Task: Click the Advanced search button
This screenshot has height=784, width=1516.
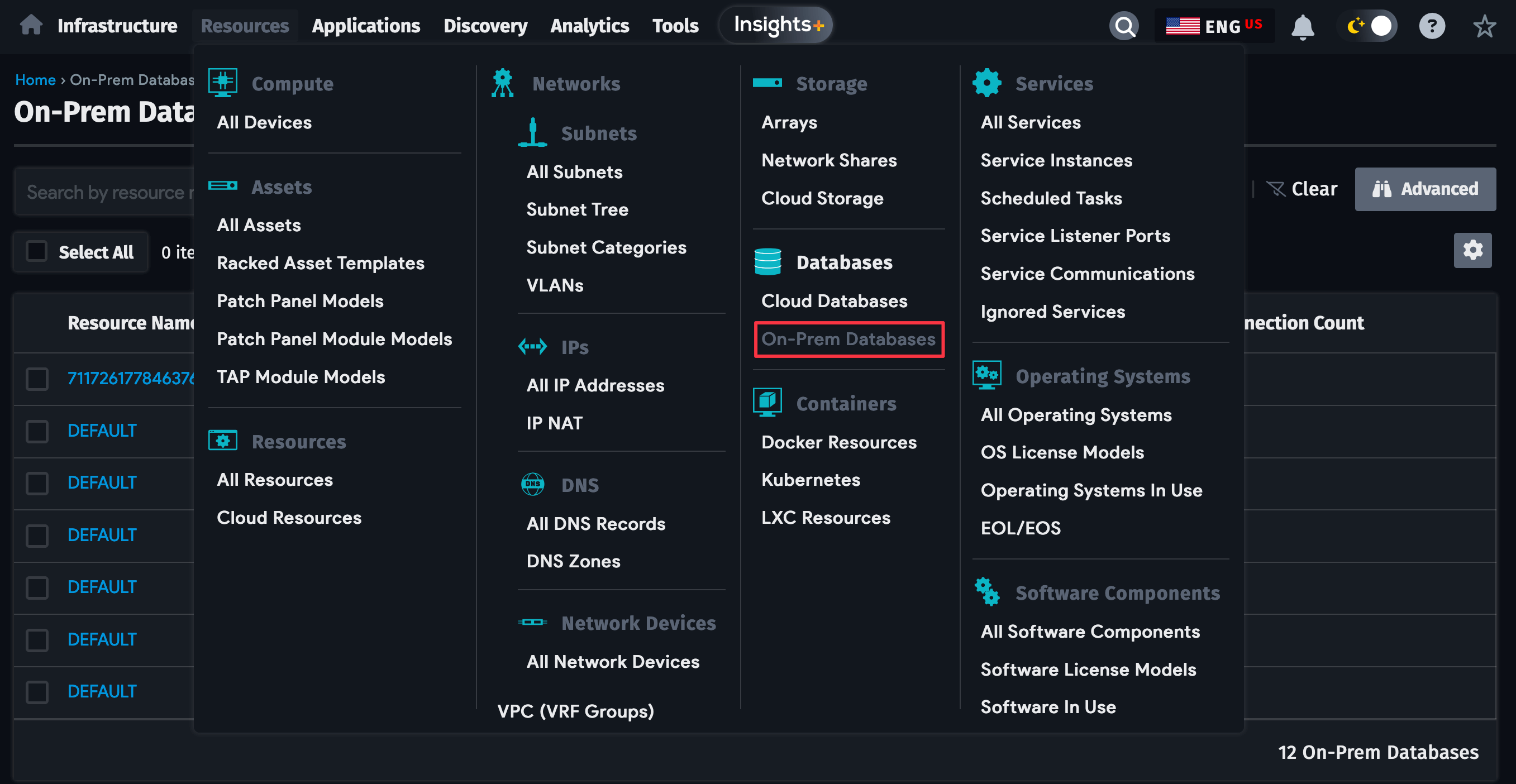Action: (1425, 189)
